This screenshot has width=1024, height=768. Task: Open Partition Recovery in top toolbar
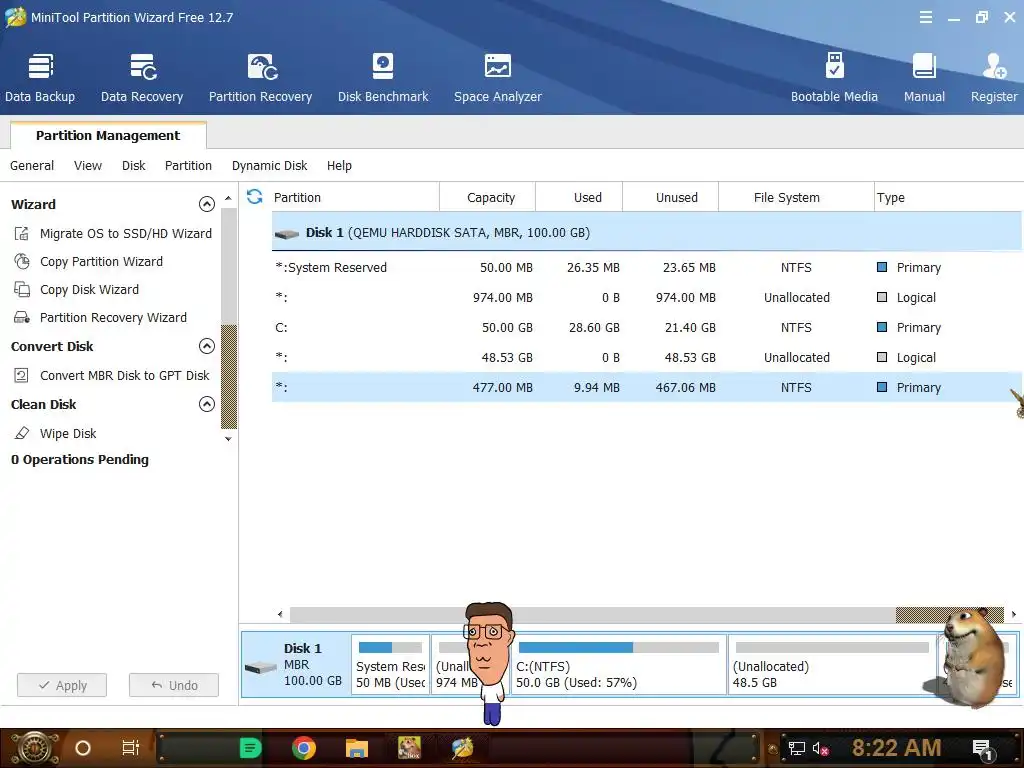[x=261, y=78]
